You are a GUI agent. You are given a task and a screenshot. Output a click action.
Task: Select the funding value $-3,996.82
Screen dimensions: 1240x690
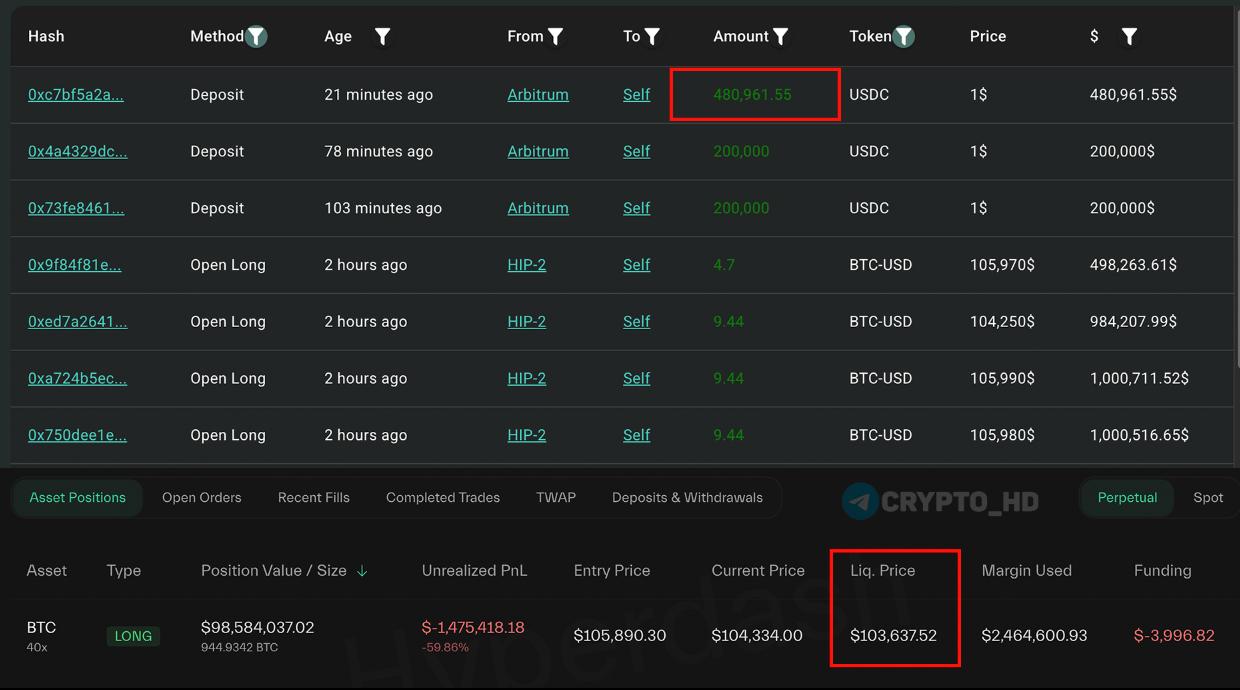click(1174, 636)
